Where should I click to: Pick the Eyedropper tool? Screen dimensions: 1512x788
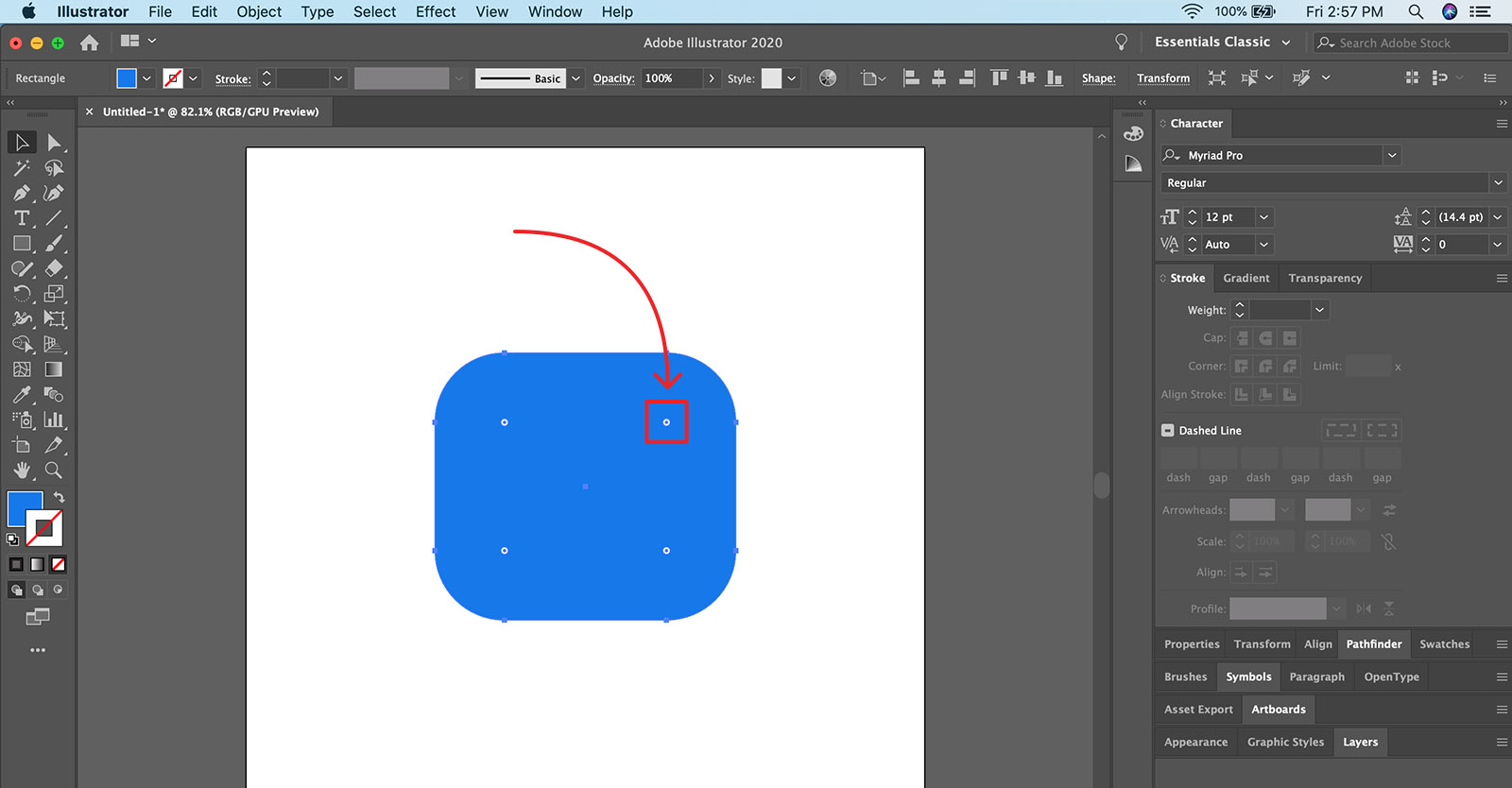click(x=21, y=395)
